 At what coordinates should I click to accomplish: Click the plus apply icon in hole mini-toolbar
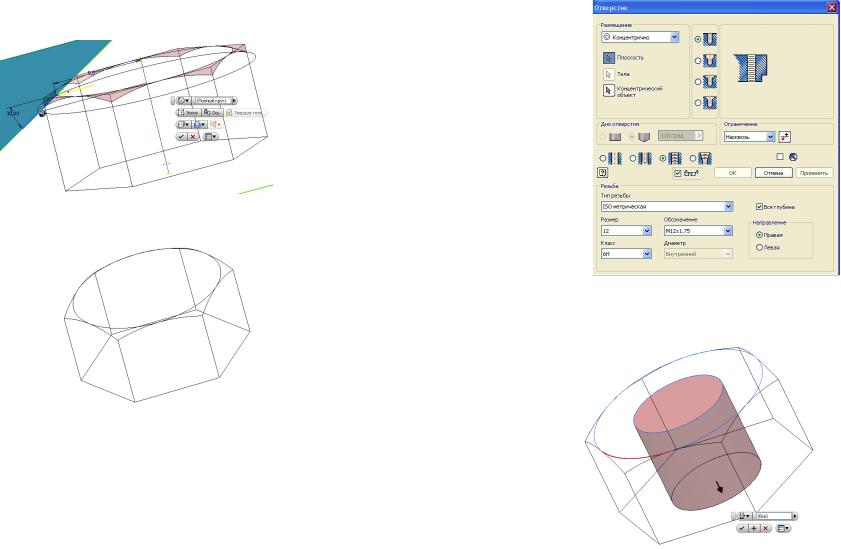click(754, 528)
